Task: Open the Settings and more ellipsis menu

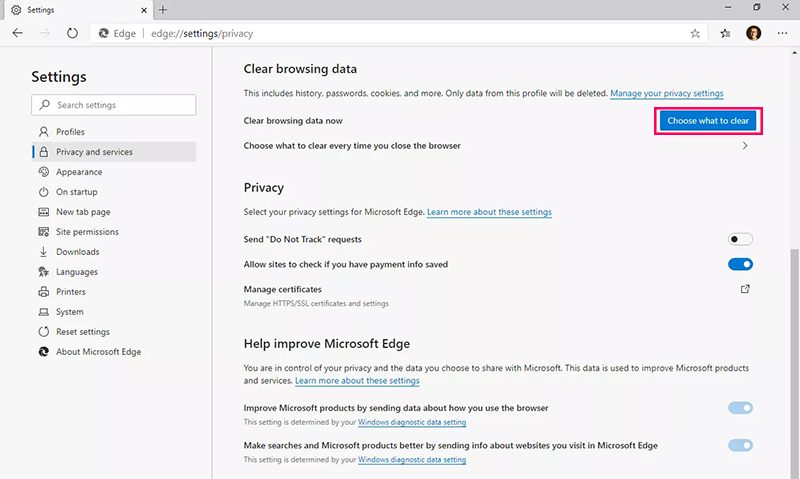Action: point(782,33)
